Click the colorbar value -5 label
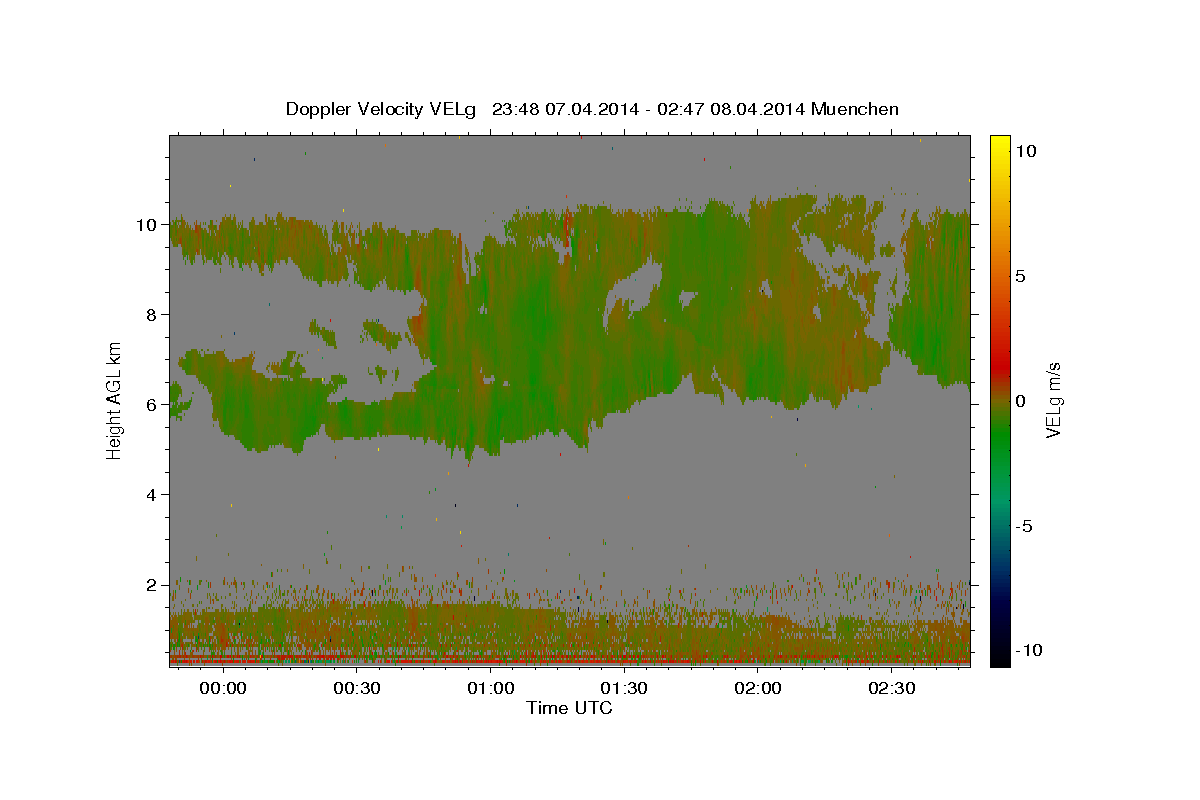1200x800 pixels. pyautogui.click(x=1024, y=526)
